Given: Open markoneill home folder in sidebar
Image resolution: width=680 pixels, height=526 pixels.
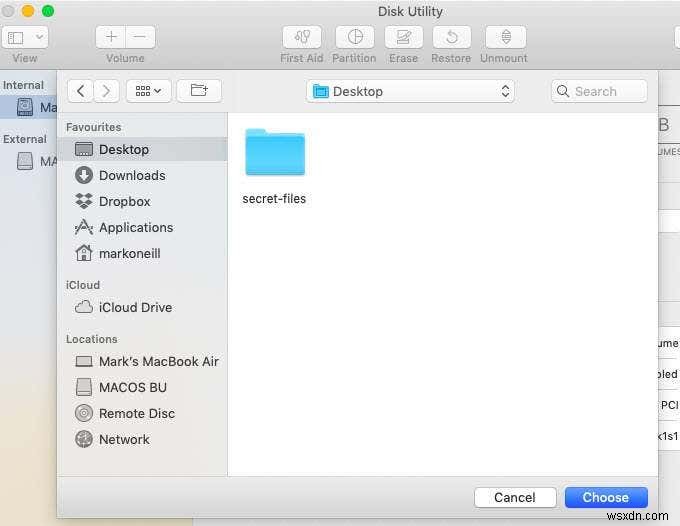Looking at the screenshot, I should click(142, 254).
